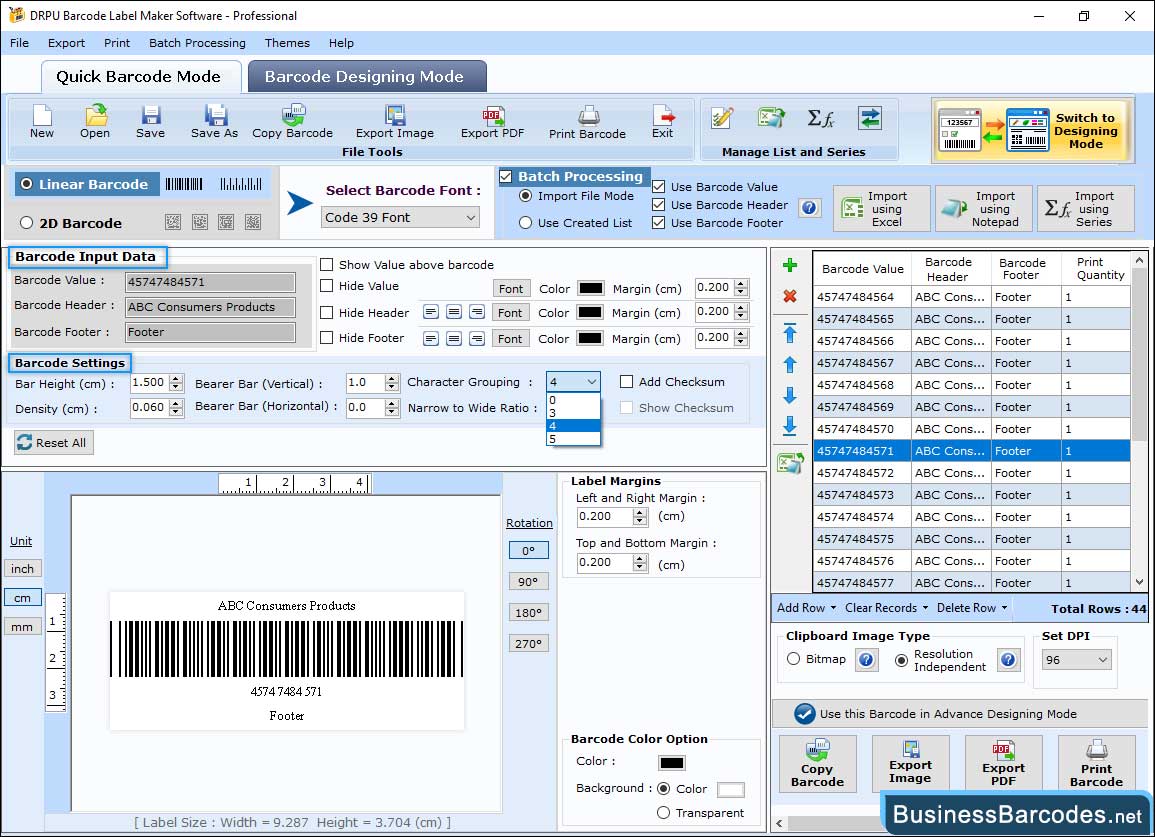Check the Hide Value checkbox
The image size is (1155, 837).
326,286
